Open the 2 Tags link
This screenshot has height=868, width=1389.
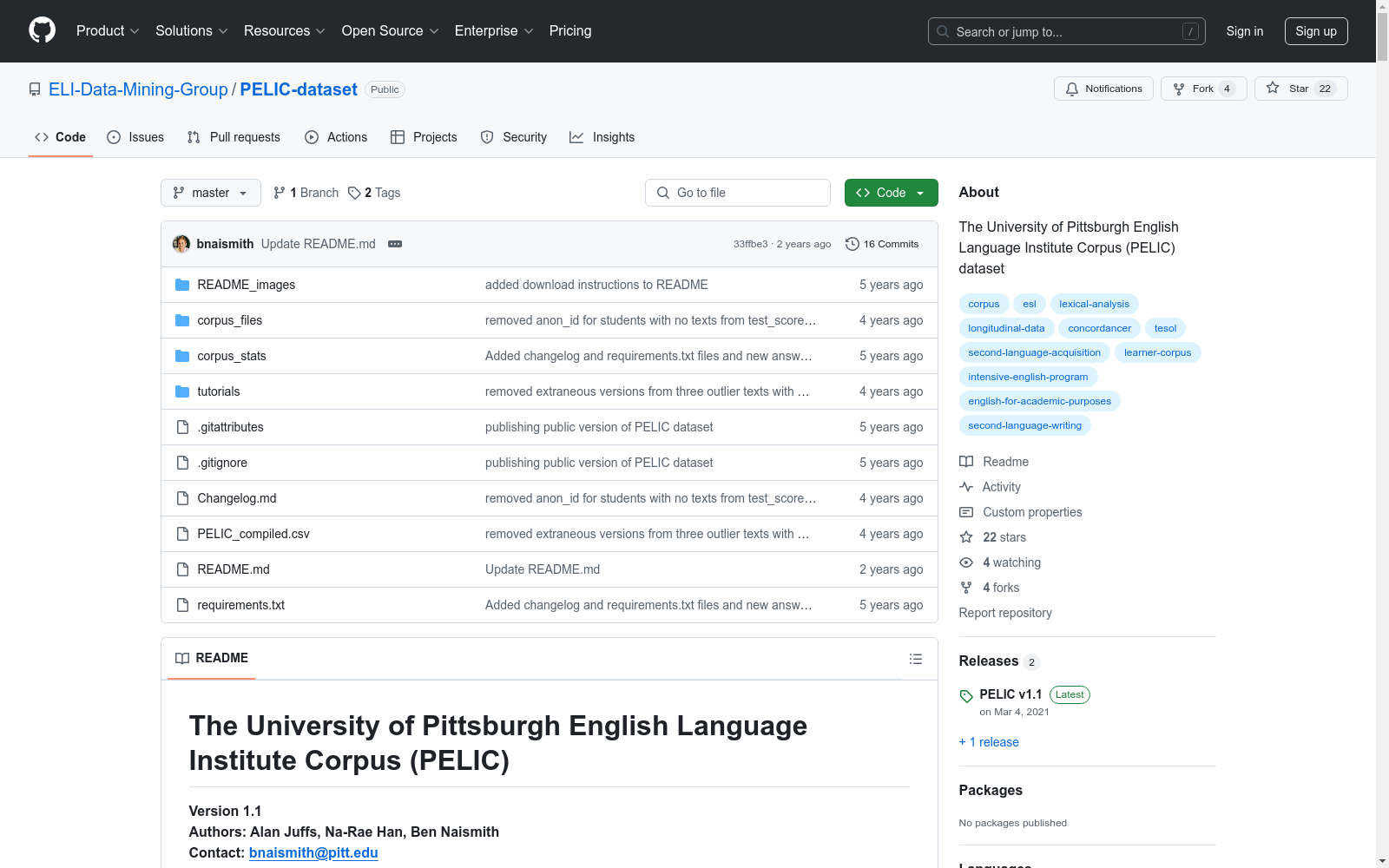374,193
